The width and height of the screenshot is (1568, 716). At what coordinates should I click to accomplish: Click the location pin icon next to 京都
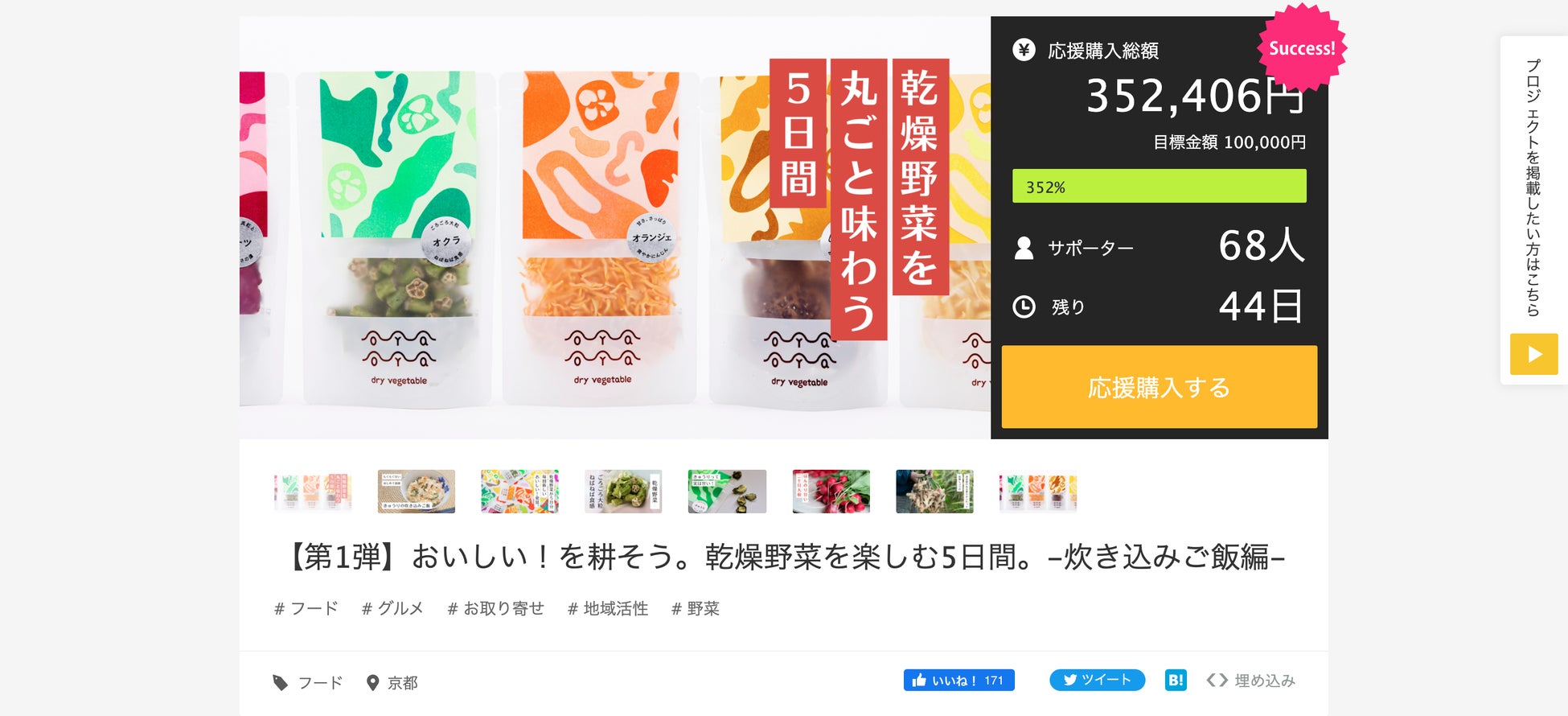372,682
